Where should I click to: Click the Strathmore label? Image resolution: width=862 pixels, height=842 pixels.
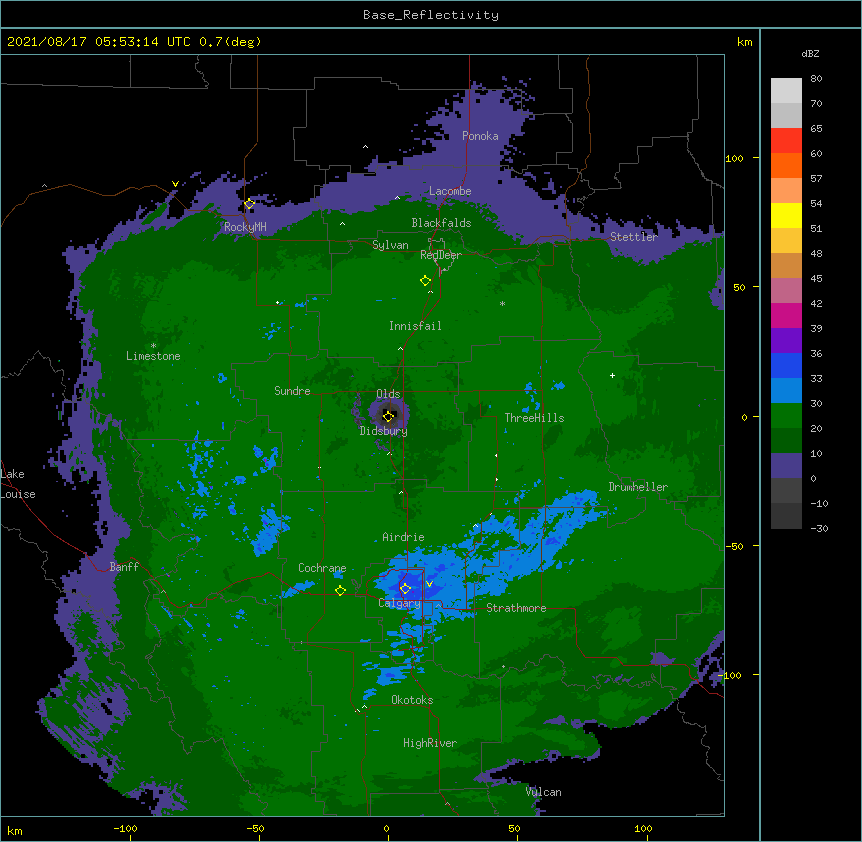pos(516,608)
